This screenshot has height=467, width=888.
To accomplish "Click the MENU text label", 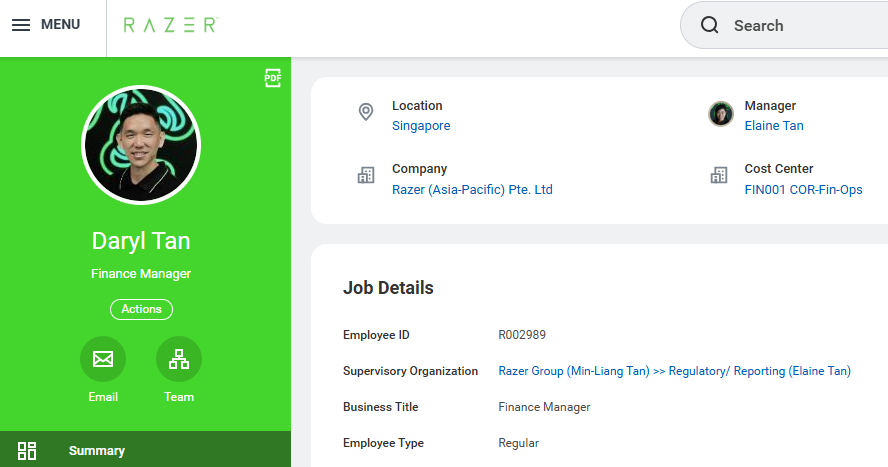I will (61, 24).
